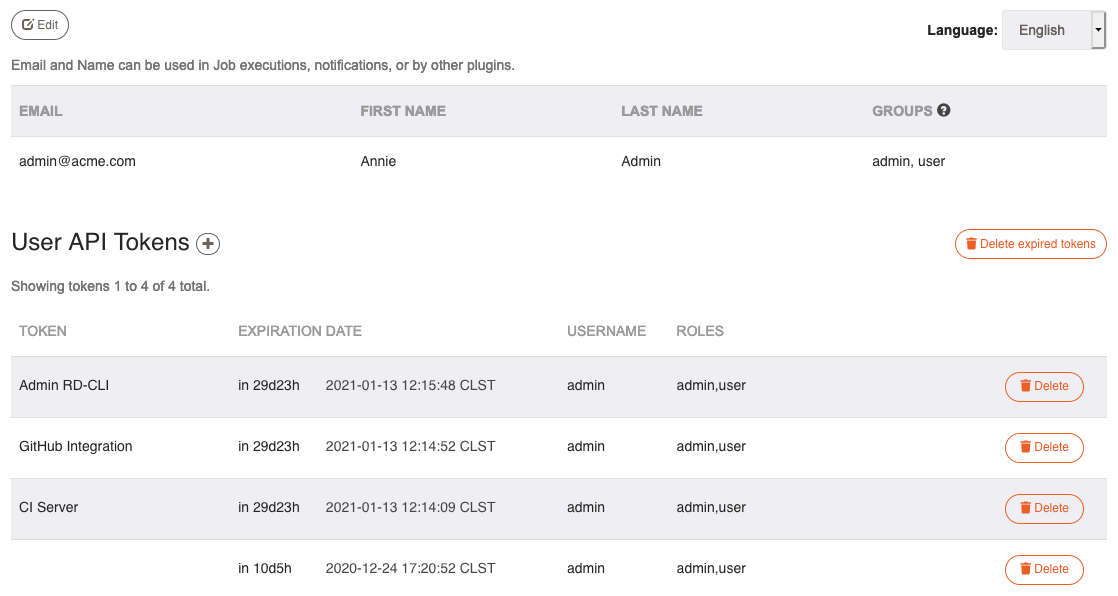The height and width of the screenshot is (596, 1118).
Task: Open the Language dropdown showing English
Action: pos(1053,30)
